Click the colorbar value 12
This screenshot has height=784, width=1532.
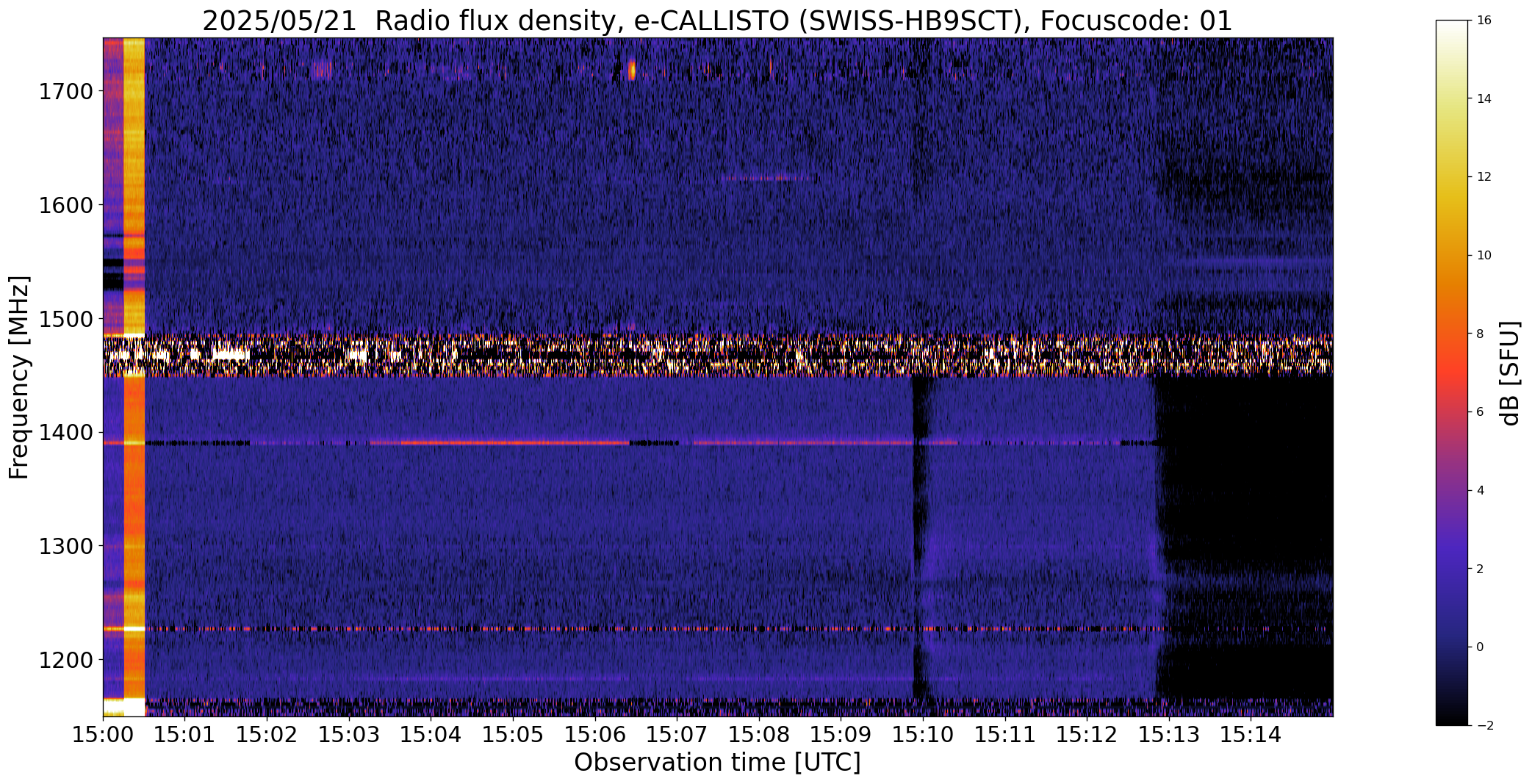[x=1484, y=177]
